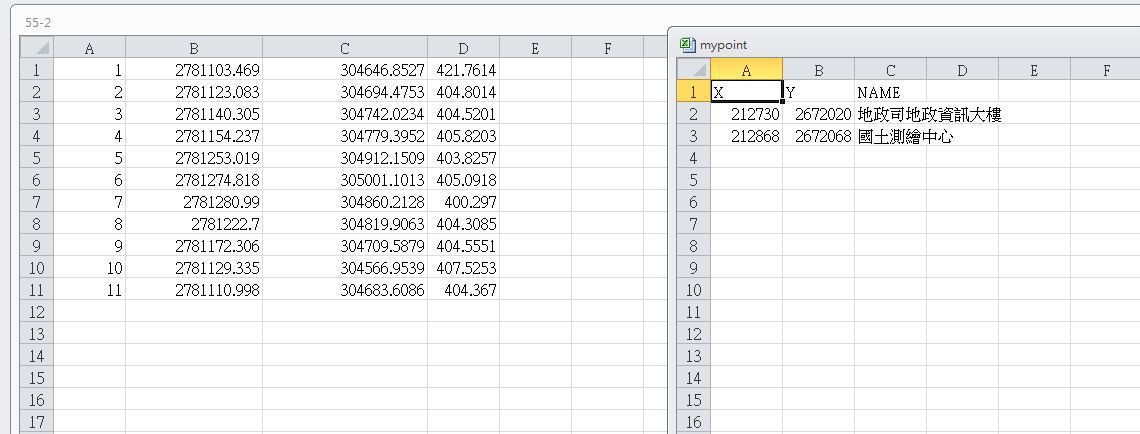Click cell containing 304683.6086
1140x434 pixels.
coord(345,290)
